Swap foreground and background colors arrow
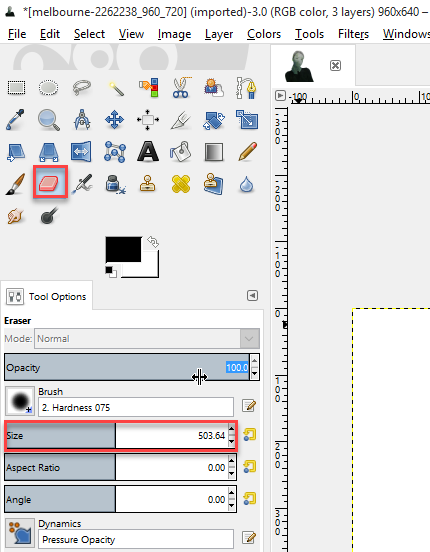Screen dimensions: 430x552 [153, 242]
